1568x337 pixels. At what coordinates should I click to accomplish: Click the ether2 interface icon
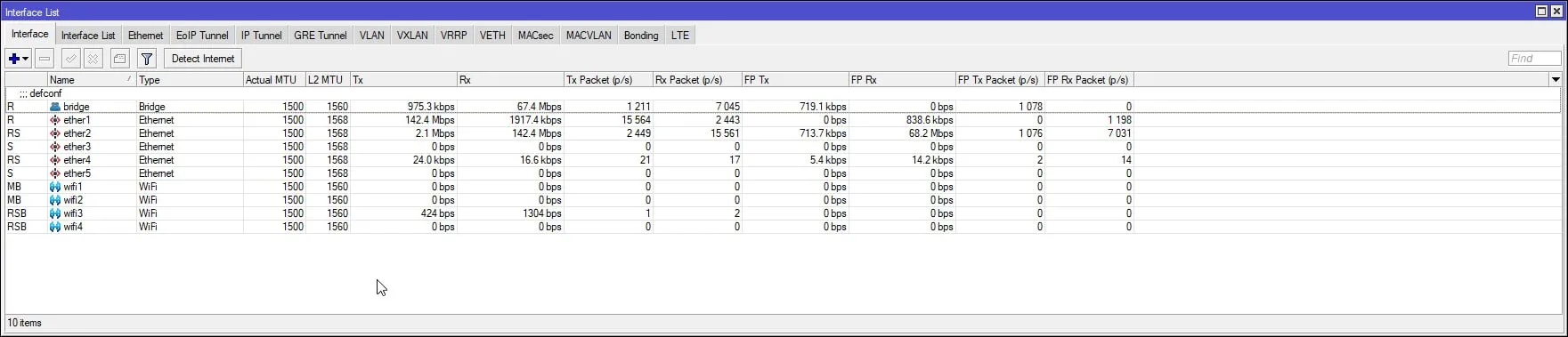pyautogui.click(x=55, y=133)
